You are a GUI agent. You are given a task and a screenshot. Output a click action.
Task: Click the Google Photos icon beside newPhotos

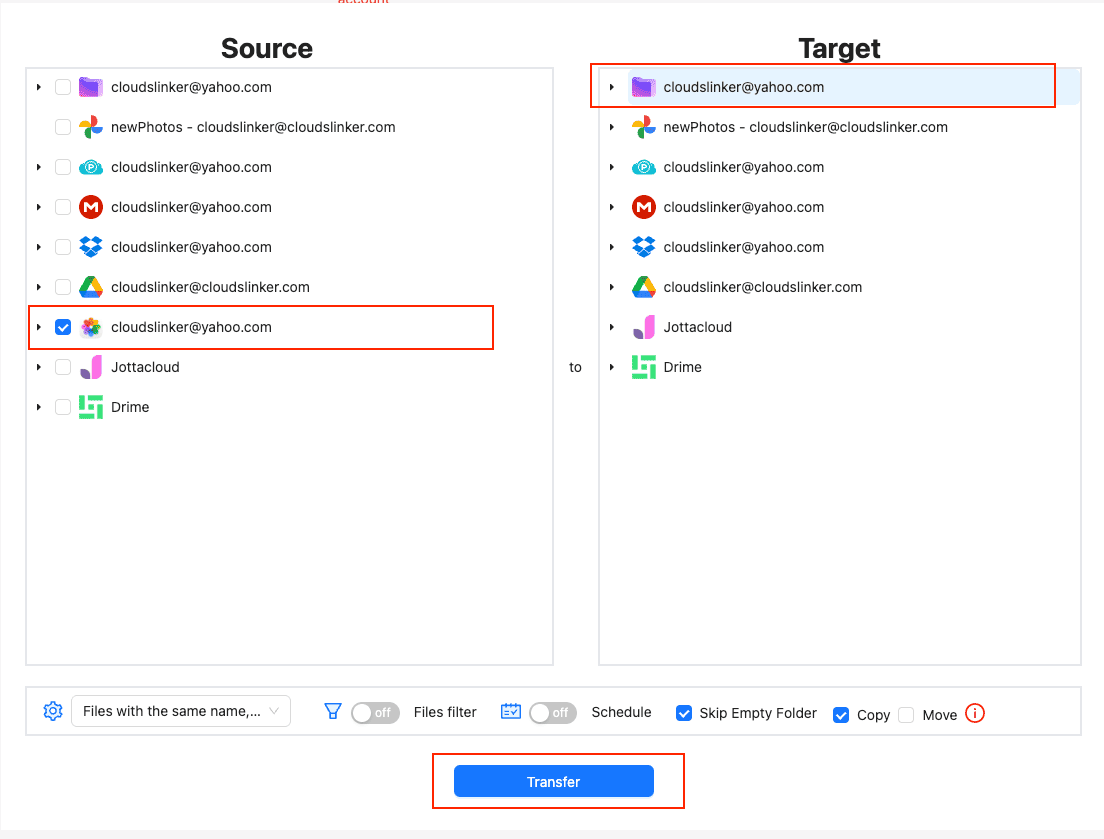(x=91, y=127)
